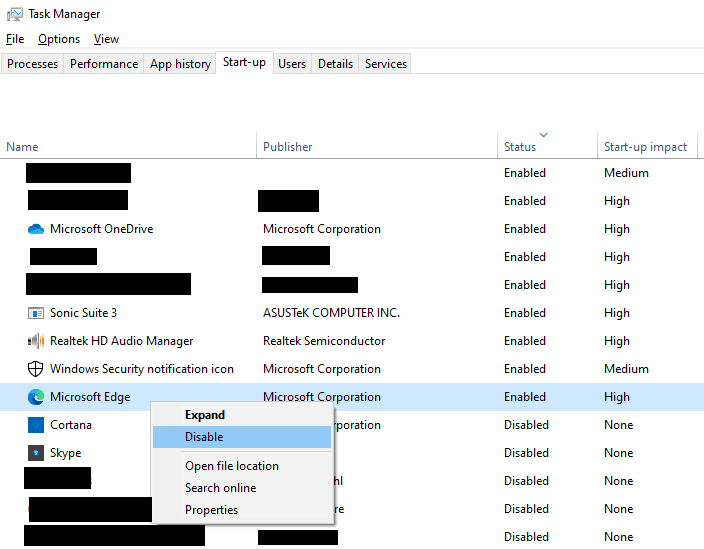Click the Windows Security shield icon

pyautogui.click(x=35, y=369)
